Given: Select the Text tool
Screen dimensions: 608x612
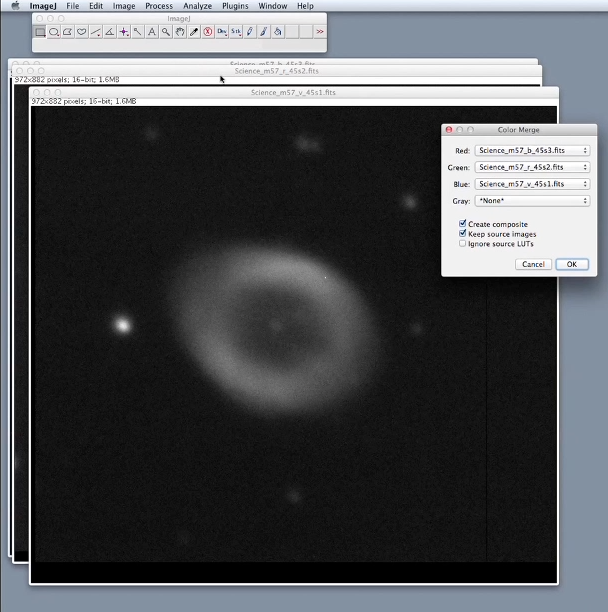Looking at the screenshot, I should pos(152,32).
